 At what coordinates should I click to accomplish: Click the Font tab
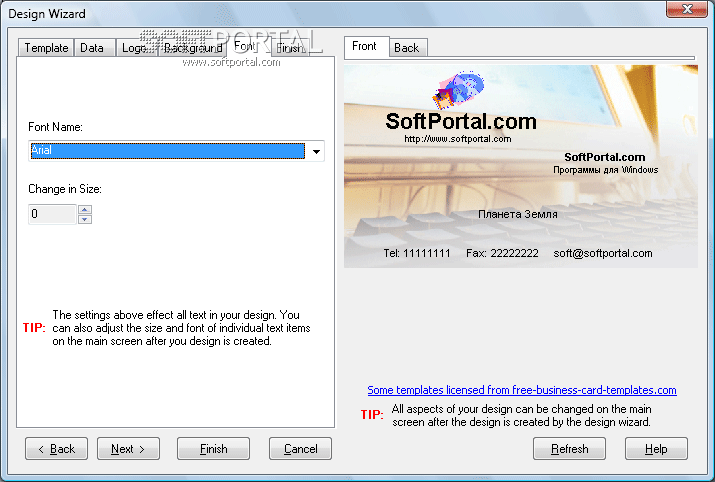click(x=248, y=46)
